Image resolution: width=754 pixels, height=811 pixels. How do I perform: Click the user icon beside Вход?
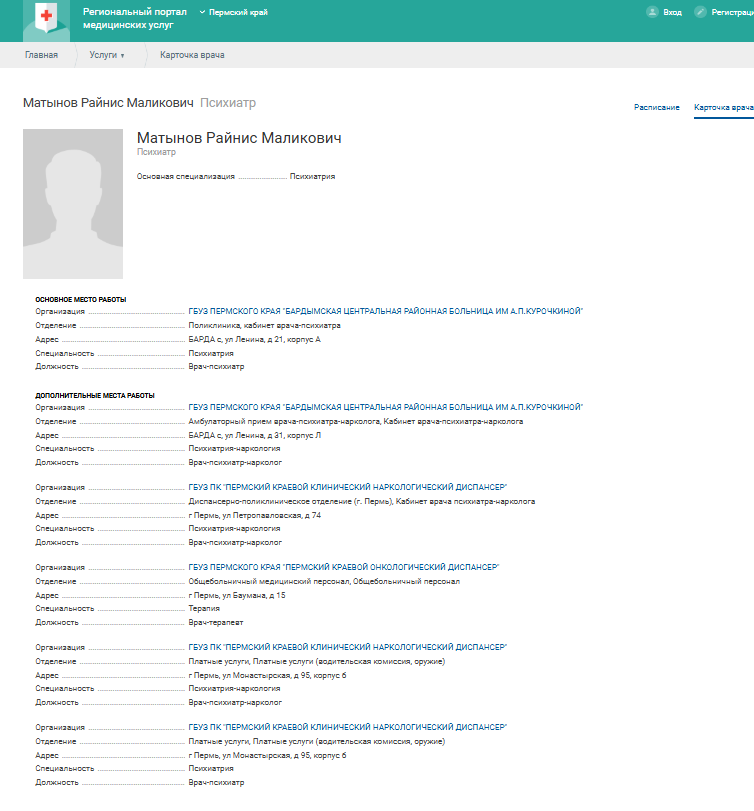click(x=652, y=12)
